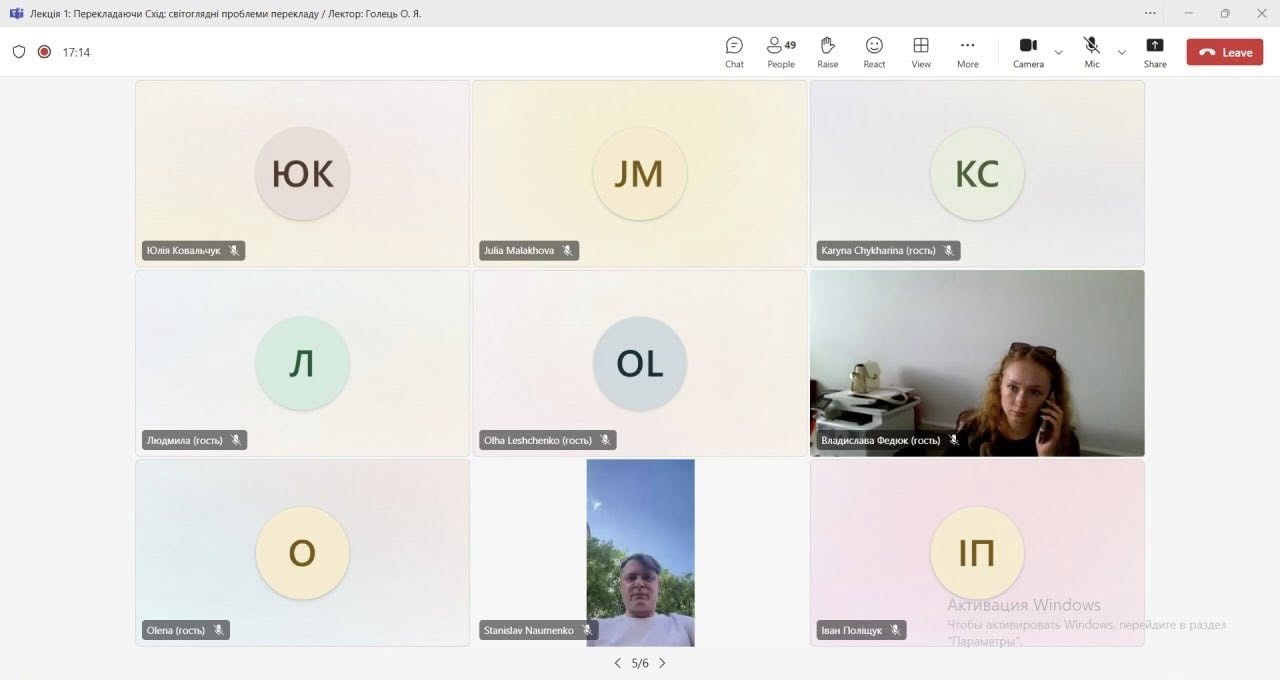The width and height of the screenshot is (1280, 680).
Task: Open the Chat panel
Action: tap(734, 52)
